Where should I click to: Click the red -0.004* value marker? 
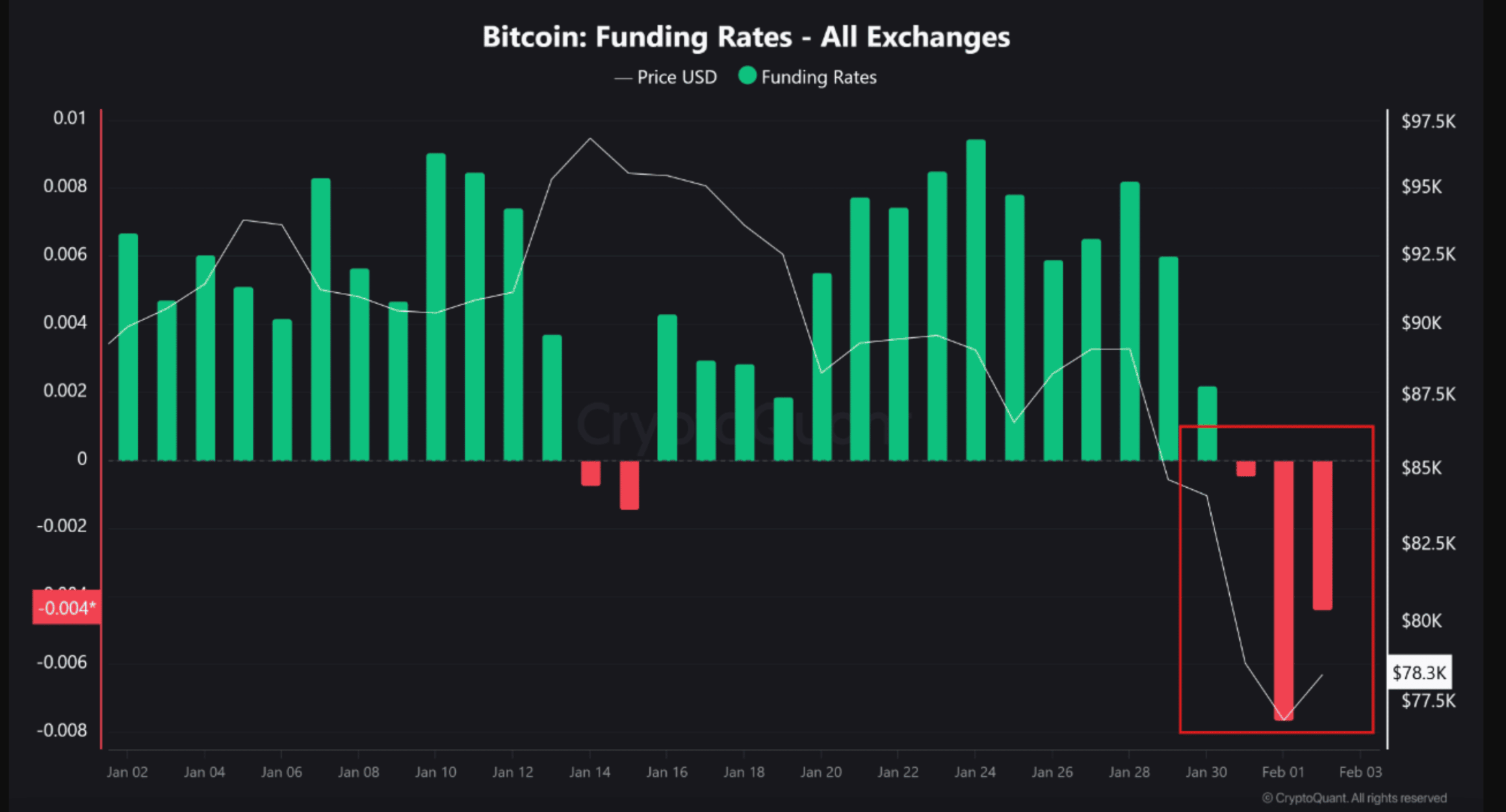pyautogui.click(x=66, y=608)
